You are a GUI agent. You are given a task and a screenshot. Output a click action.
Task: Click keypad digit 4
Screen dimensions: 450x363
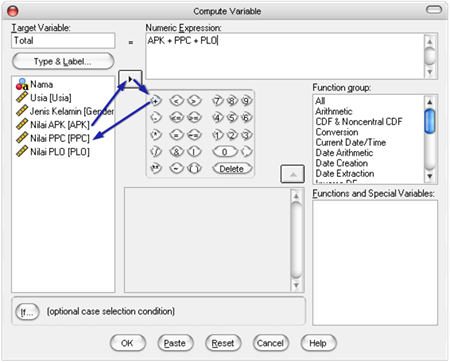pos(218,117)
